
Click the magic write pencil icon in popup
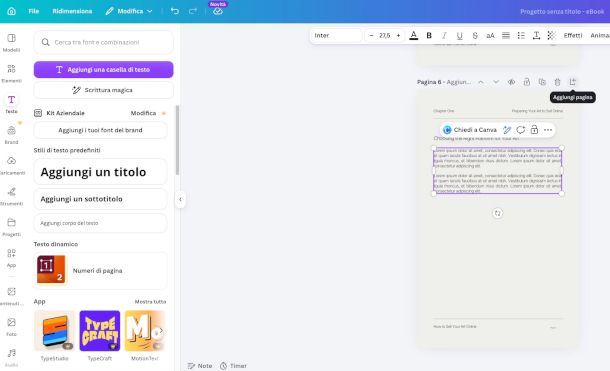[507, 130]
